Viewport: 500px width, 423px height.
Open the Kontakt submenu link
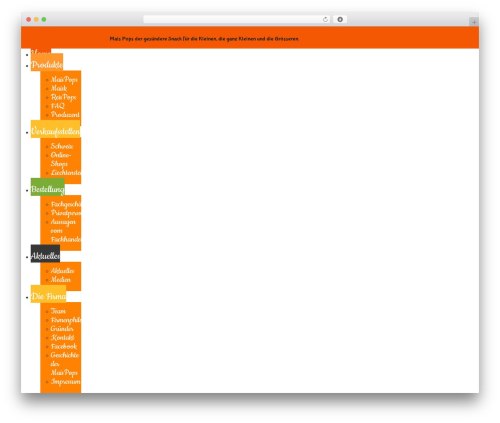tap(63, 338)
